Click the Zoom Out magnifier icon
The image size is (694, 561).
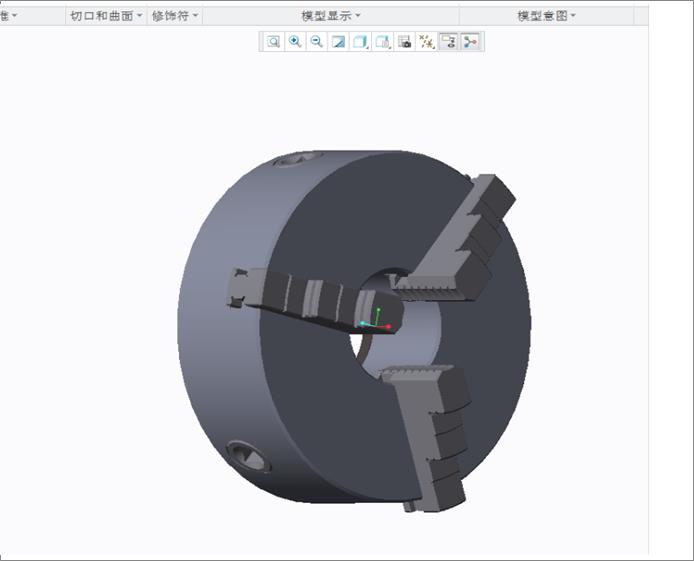pos(316,42)
